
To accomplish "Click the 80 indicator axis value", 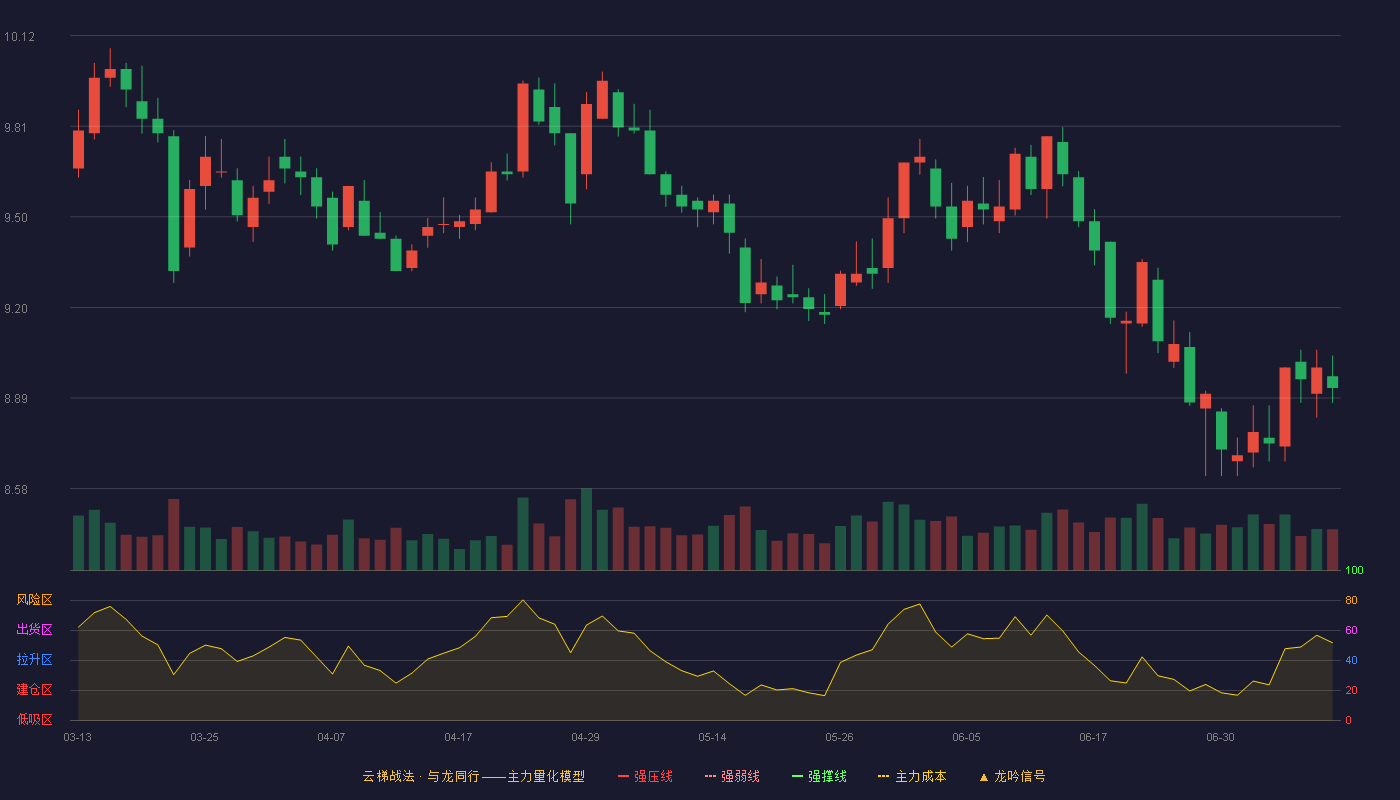I will (x=1351, y=600).
